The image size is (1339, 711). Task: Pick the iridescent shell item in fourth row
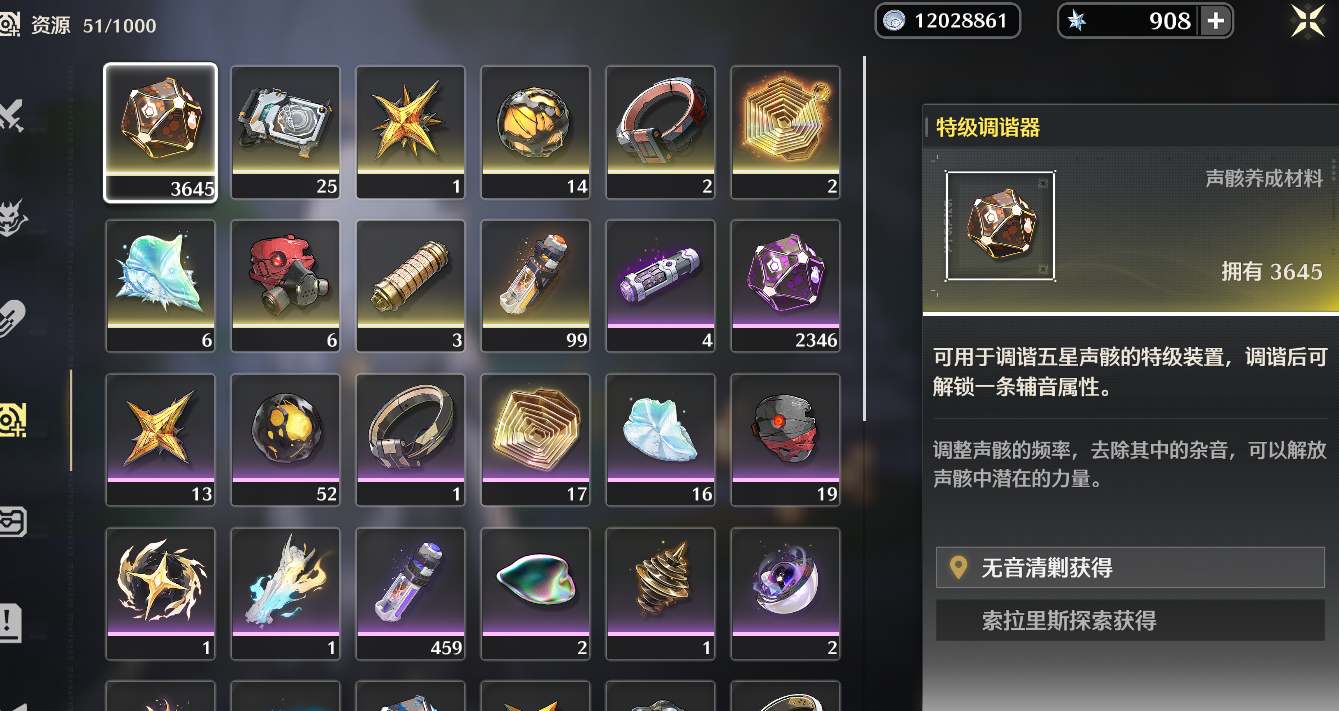tap(535, 594)
